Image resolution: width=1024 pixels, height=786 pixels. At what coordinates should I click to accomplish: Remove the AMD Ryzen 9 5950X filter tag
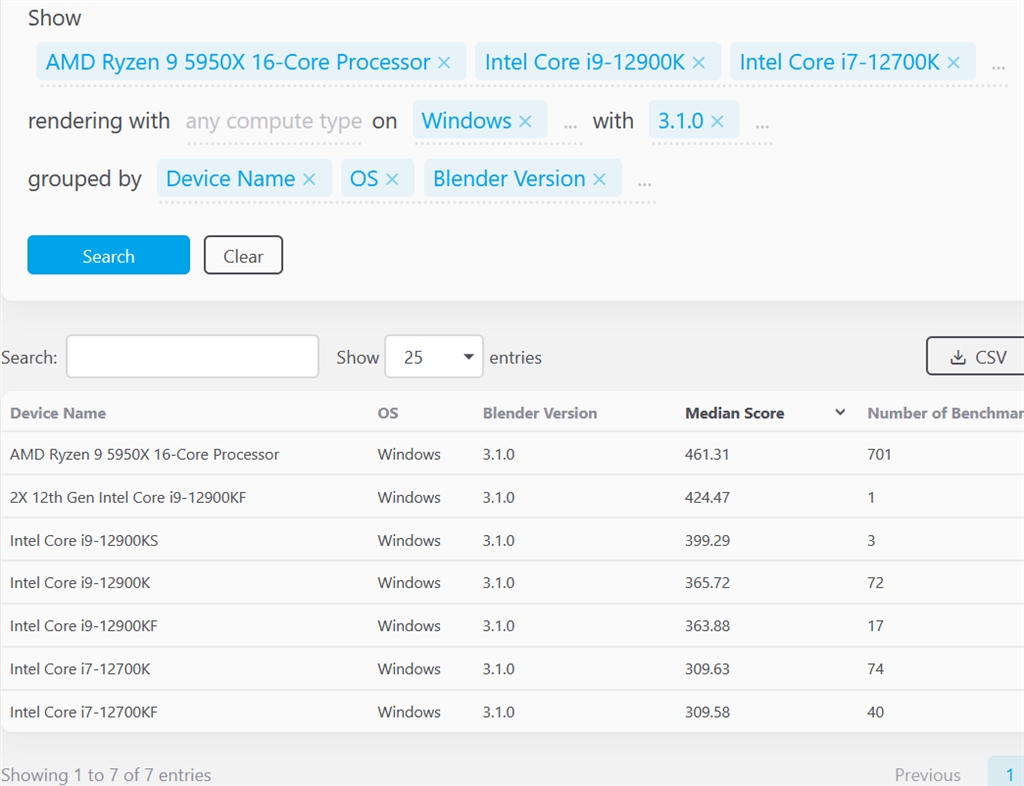coord(445,63)
